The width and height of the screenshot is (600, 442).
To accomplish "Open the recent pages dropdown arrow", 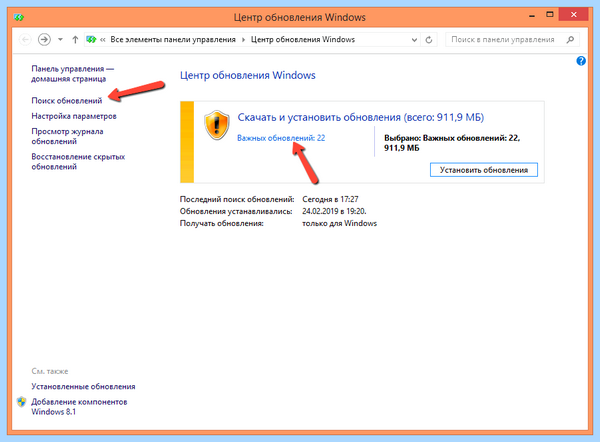I will click(60, 39).
